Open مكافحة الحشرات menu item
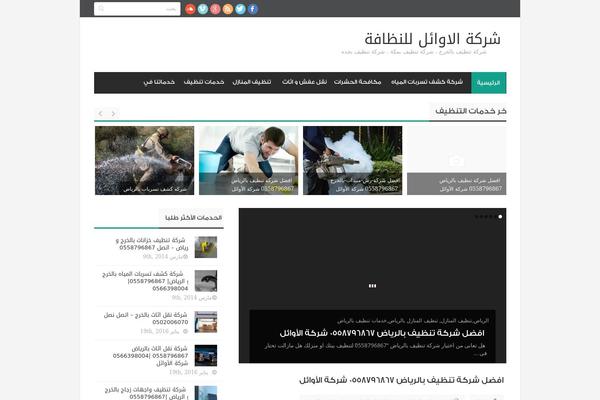Image resolution: width=600 pixels, height=400 pixels. 357,82
